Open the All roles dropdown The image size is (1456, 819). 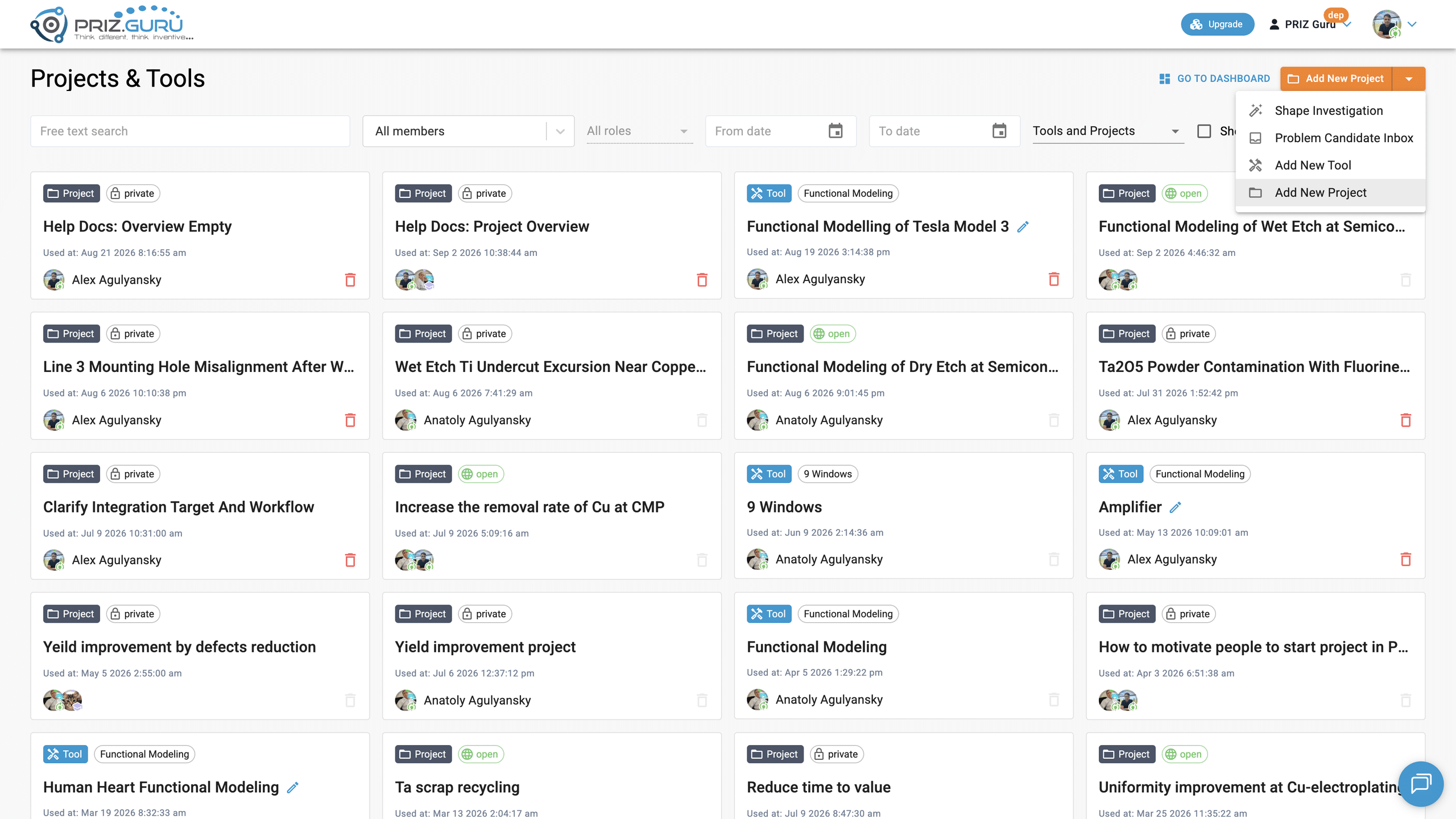click(639, 131)
